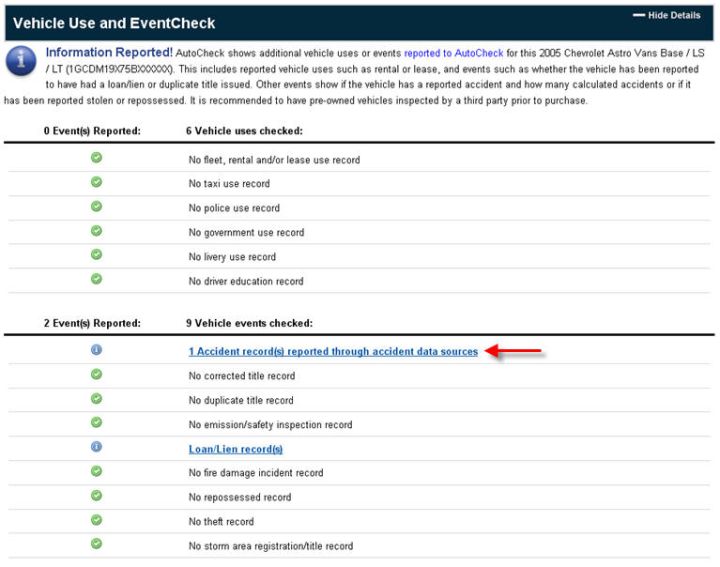
Task: Click green check icon beside No police use record
Action: coord(96,206)
